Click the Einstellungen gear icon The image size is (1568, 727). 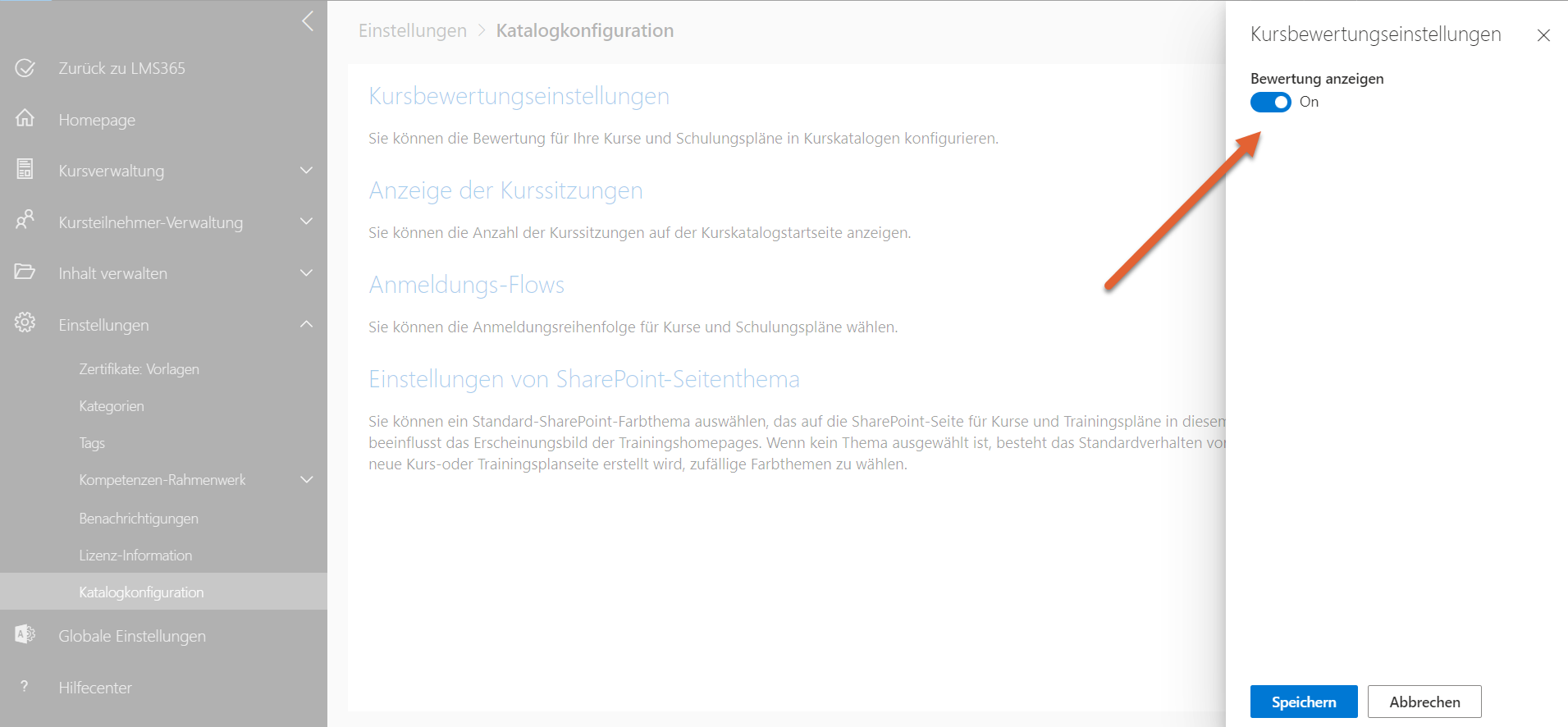25,322
